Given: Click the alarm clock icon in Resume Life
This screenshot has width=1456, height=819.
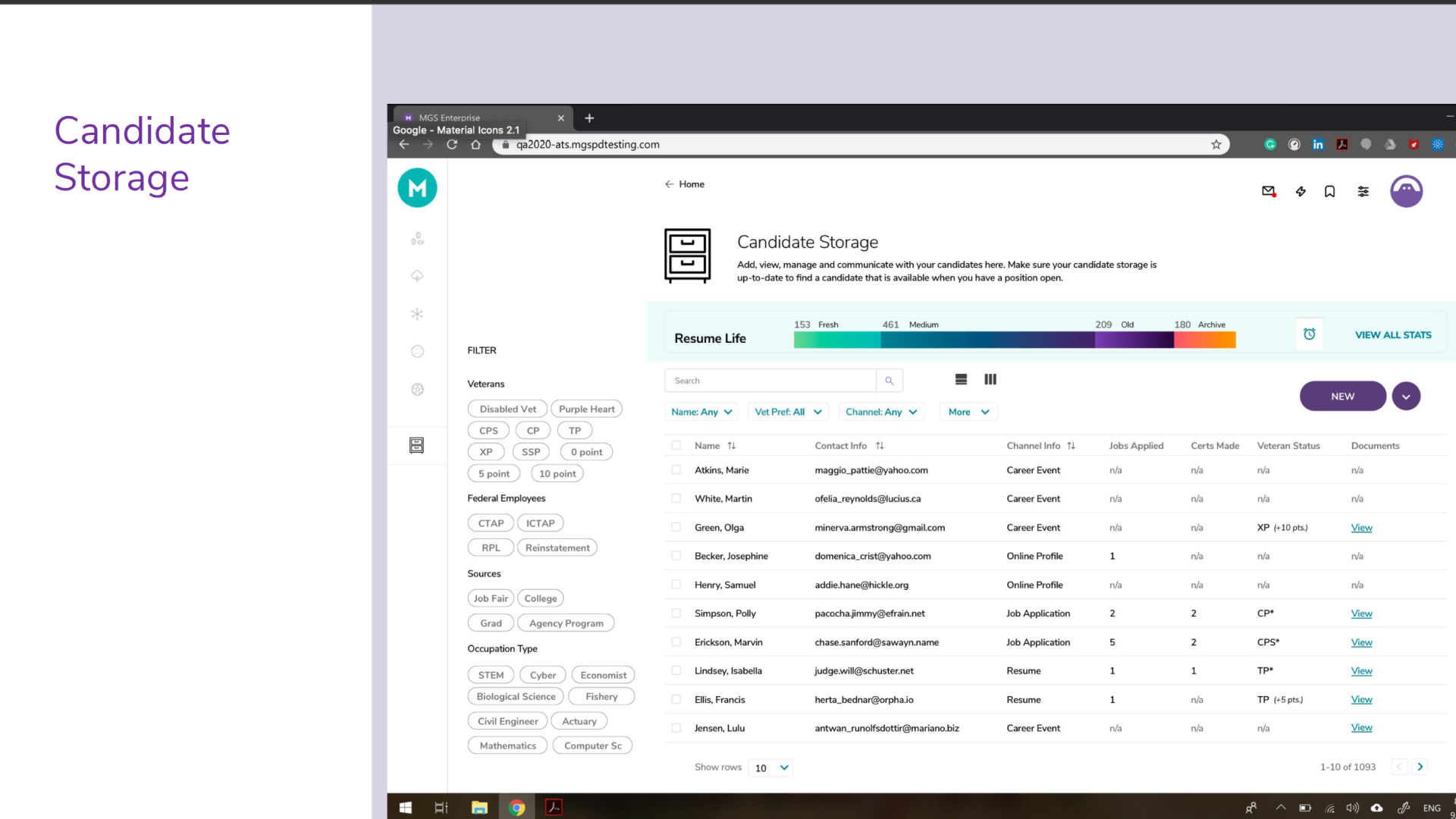Looking at the screenshot, I should pyautogui.click(x=1309, y=334).
